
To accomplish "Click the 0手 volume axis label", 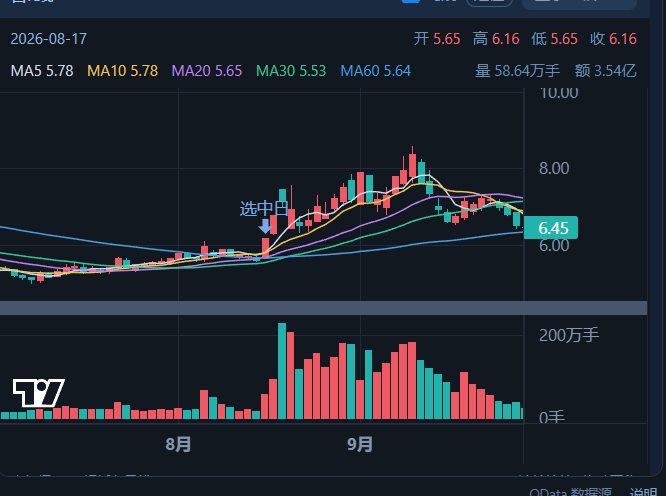I will click(552, 417).
